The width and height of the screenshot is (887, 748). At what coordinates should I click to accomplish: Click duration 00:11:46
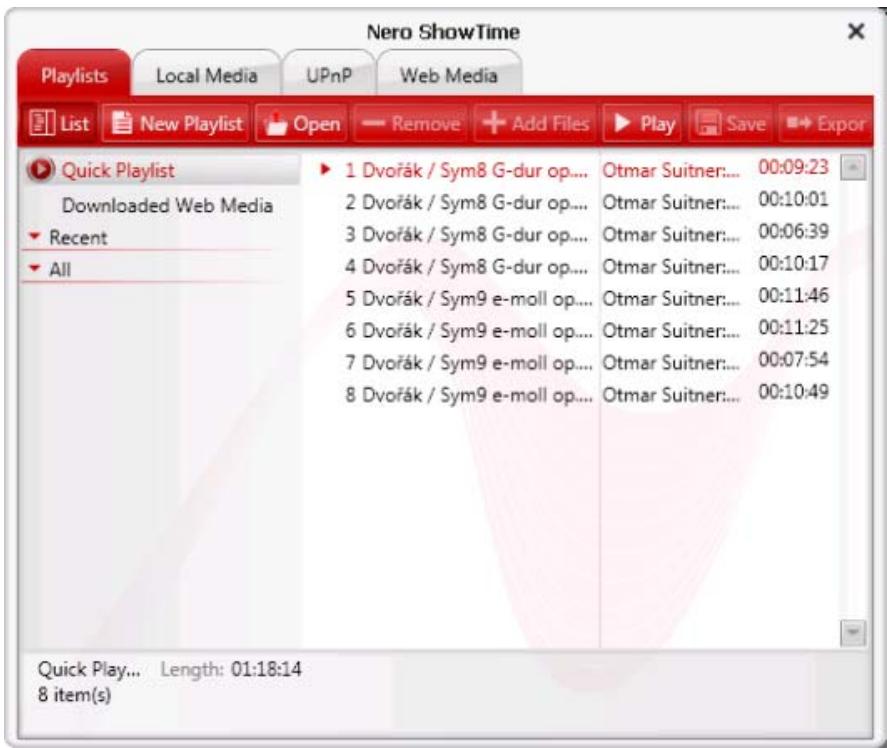(793, 295)
